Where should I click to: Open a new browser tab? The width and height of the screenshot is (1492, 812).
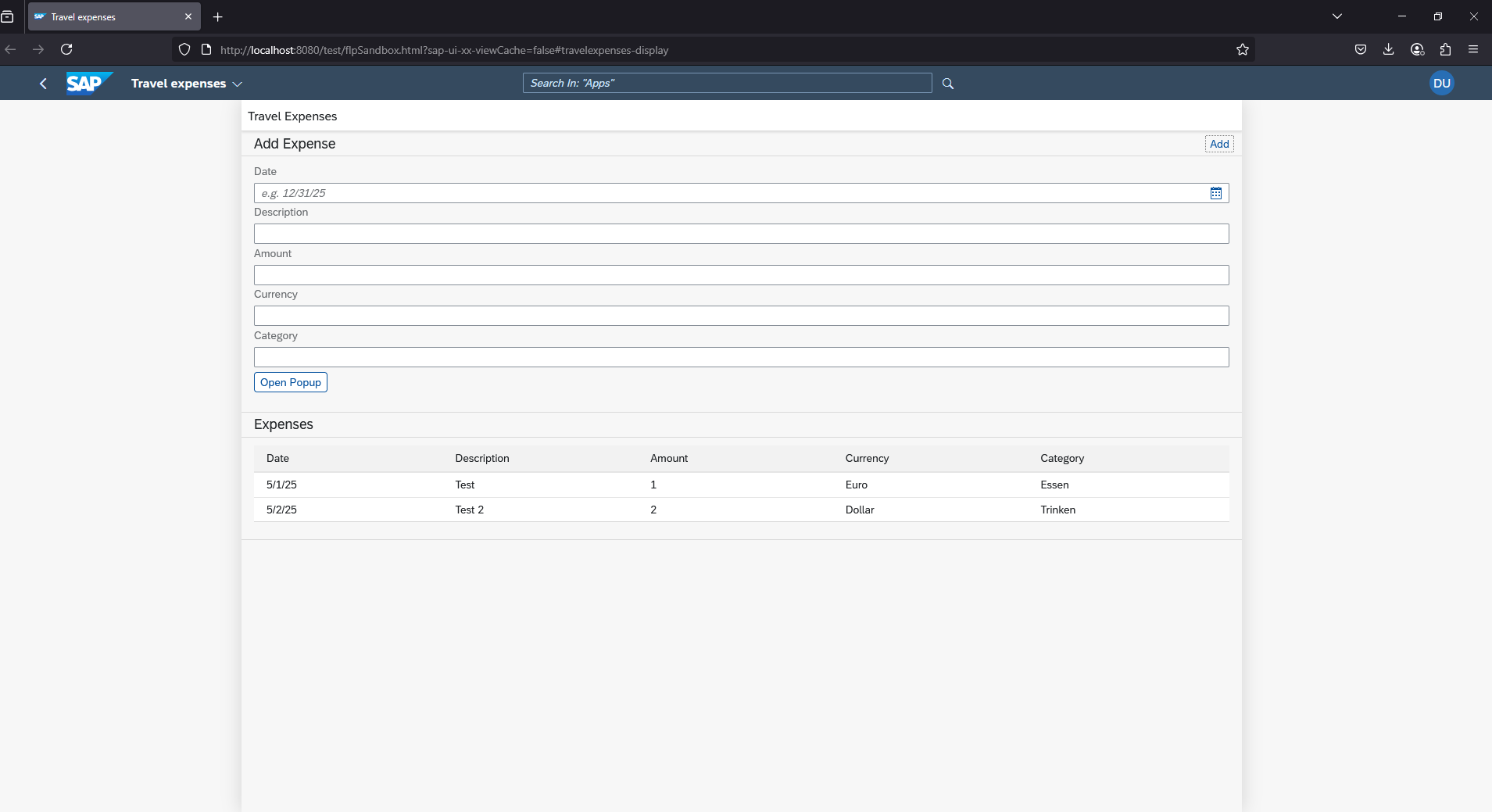pos(218,16)
